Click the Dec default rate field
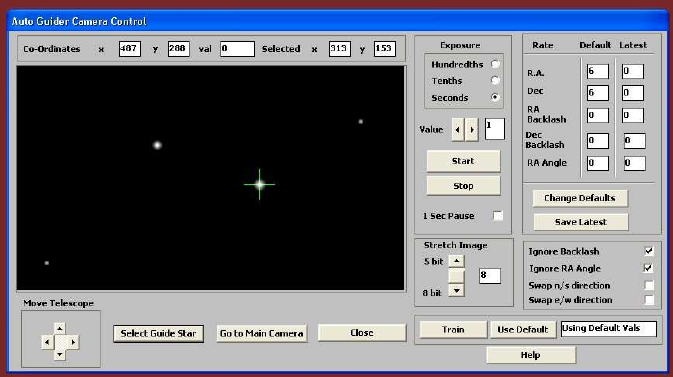The width and height of the screenshot is (673, 377). point(597,93)
